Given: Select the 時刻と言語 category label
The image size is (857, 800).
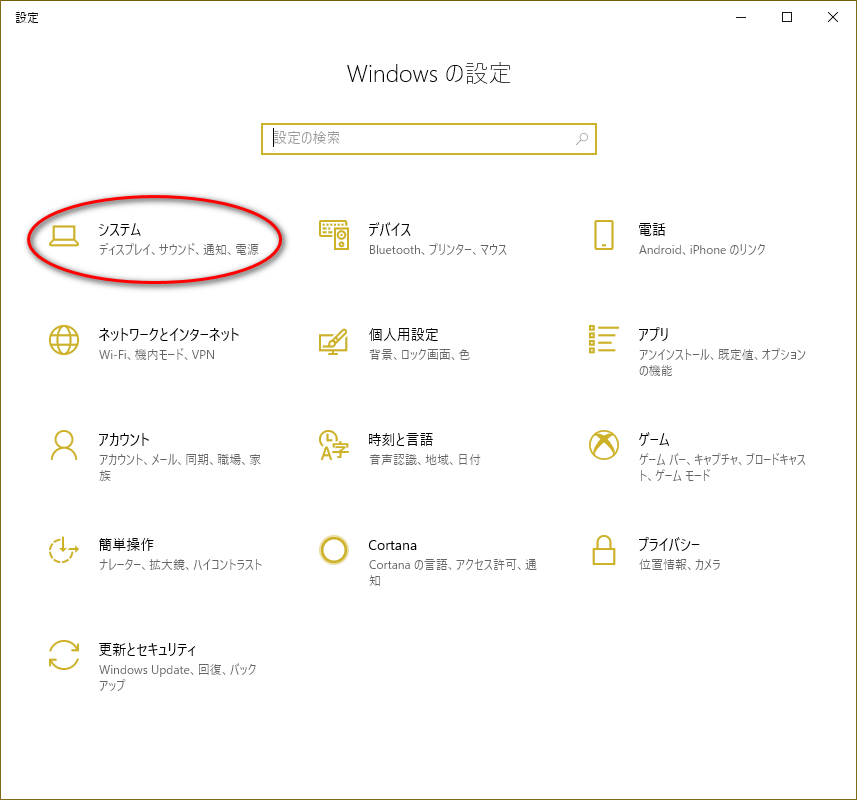Looking at the screenshot, I should 400,440.
